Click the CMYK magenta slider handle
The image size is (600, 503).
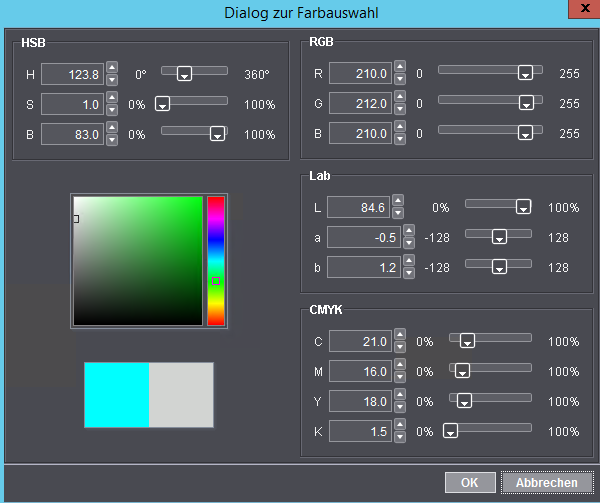[462, 371]
